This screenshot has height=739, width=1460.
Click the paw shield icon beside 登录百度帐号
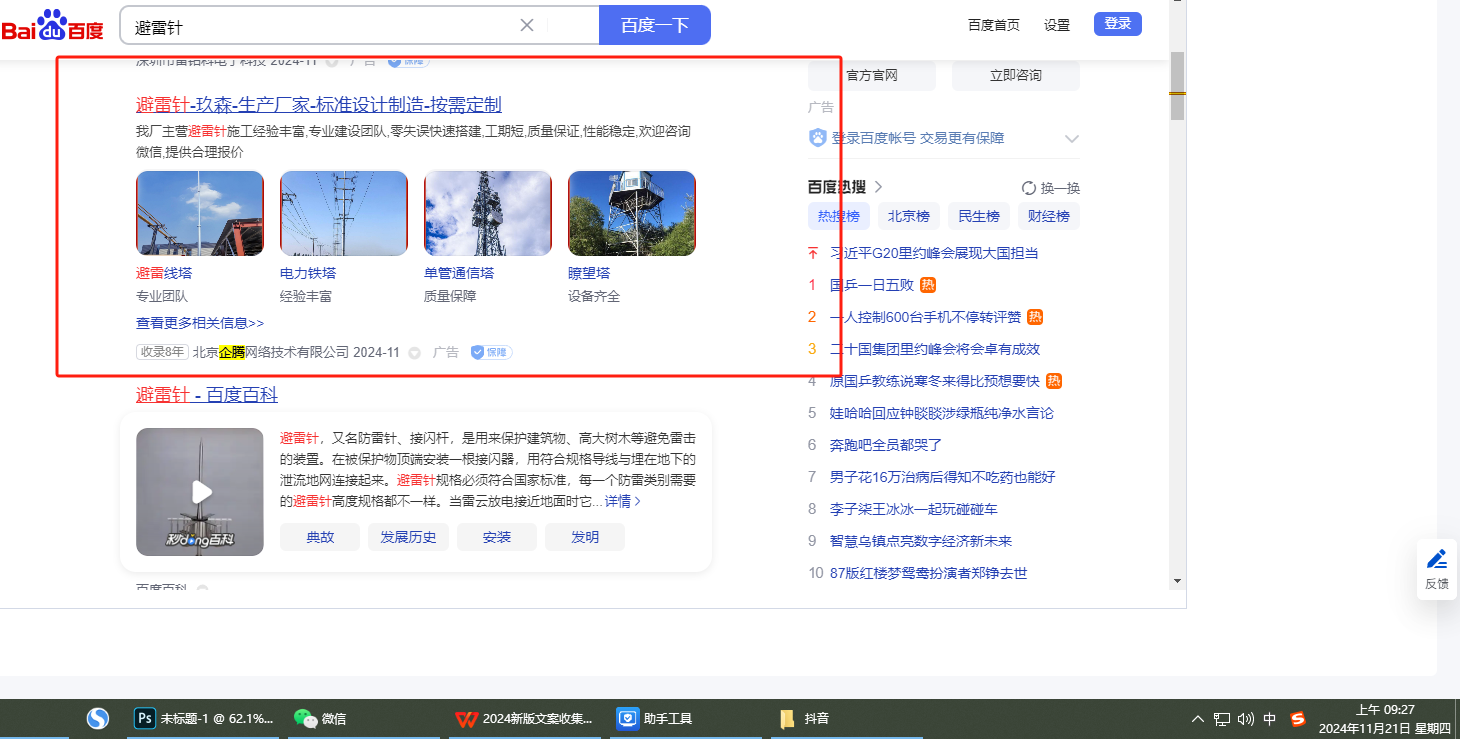(x=818, y=138)
